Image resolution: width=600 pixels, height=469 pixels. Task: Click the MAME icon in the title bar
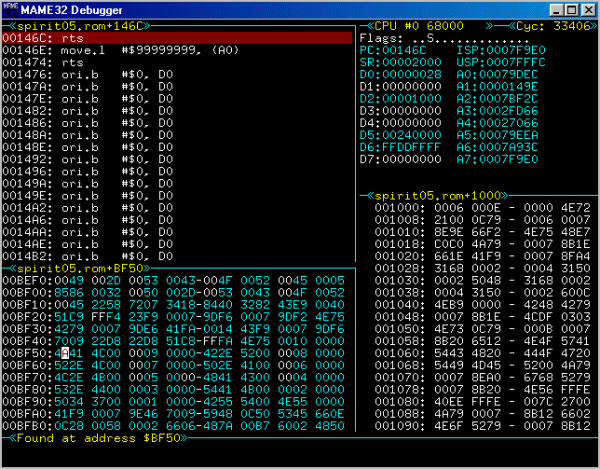[x=11, y=10]
